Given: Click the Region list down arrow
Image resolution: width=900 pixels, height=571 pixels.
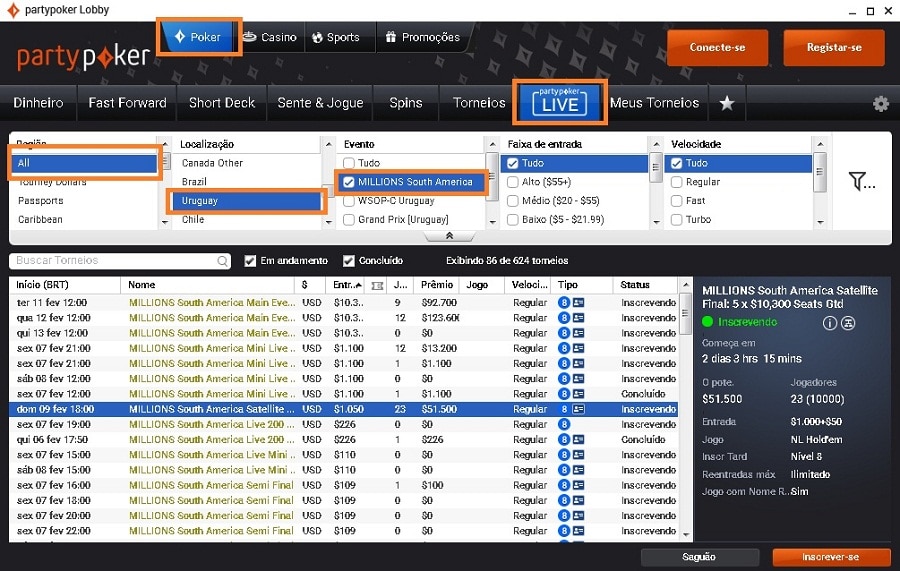Looking at the screenshot, I should tap(165, 222).
